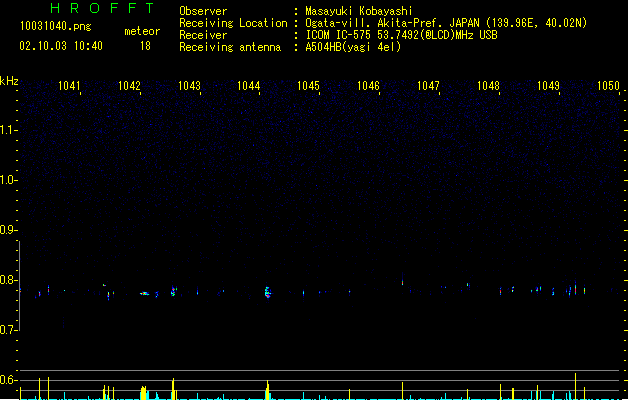The width and height of the screenshot is (629, 400).
Task: Click time marker 1044
Action: [x=249, y=86]
